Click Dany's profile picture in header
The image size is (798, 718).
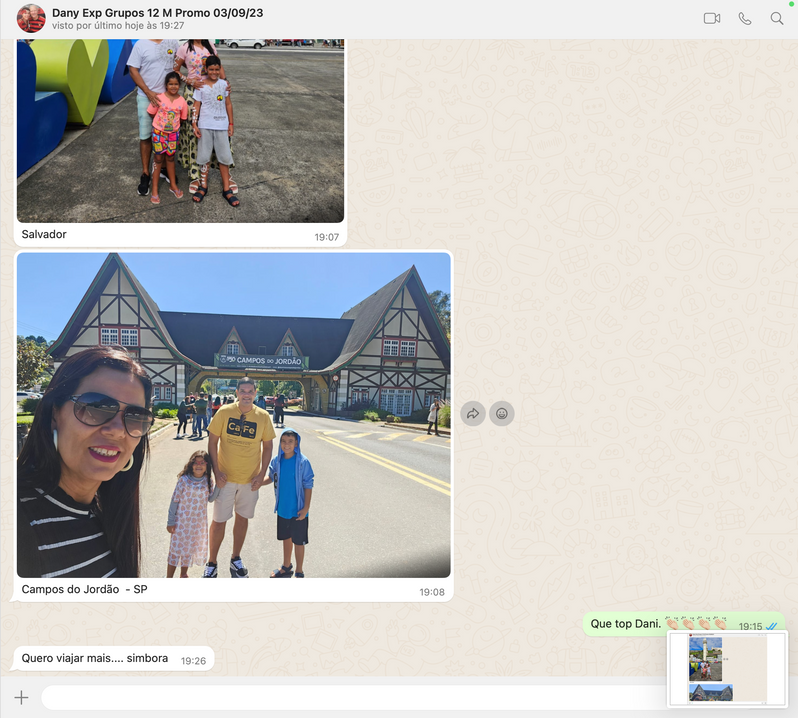[x=31, y=18]
